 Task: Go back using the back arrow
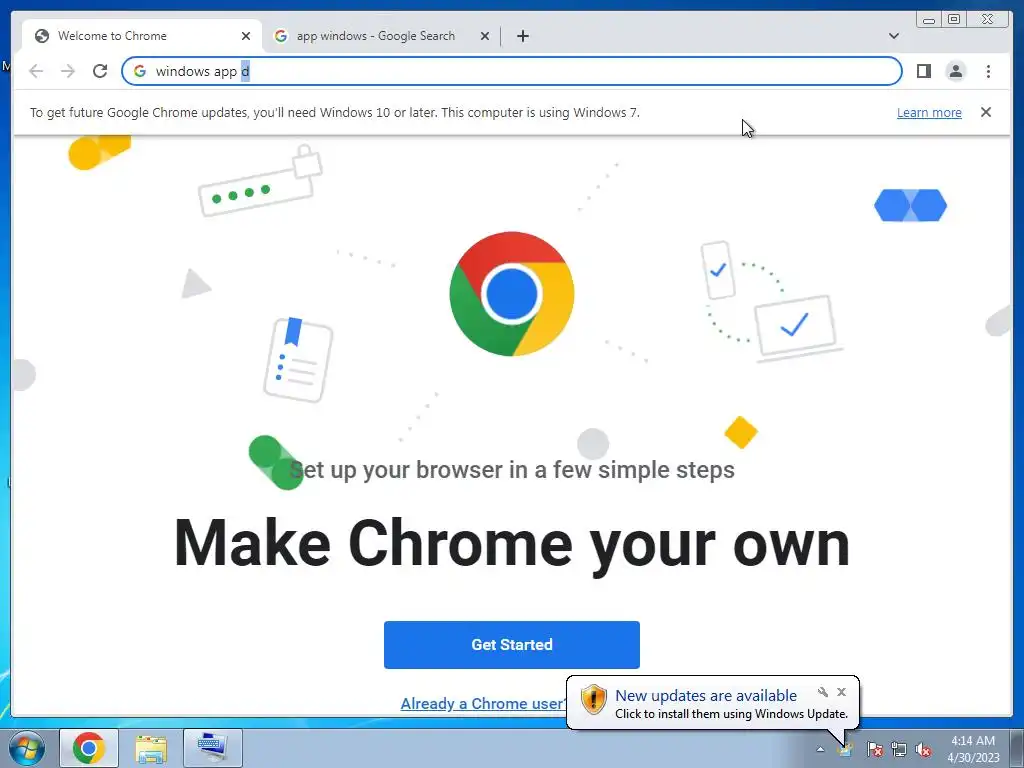[36, 71]
